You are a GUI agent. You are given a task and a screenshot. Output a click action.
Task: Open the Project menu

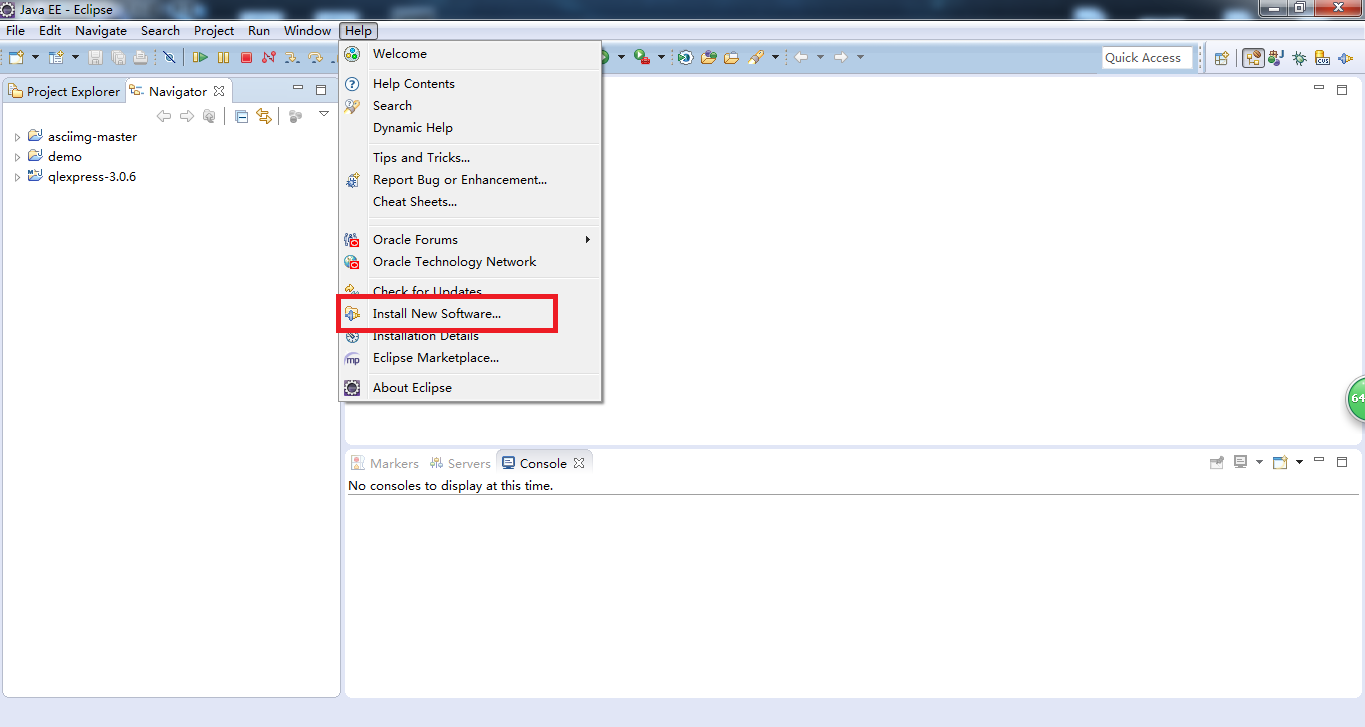(x=214, y=31)
